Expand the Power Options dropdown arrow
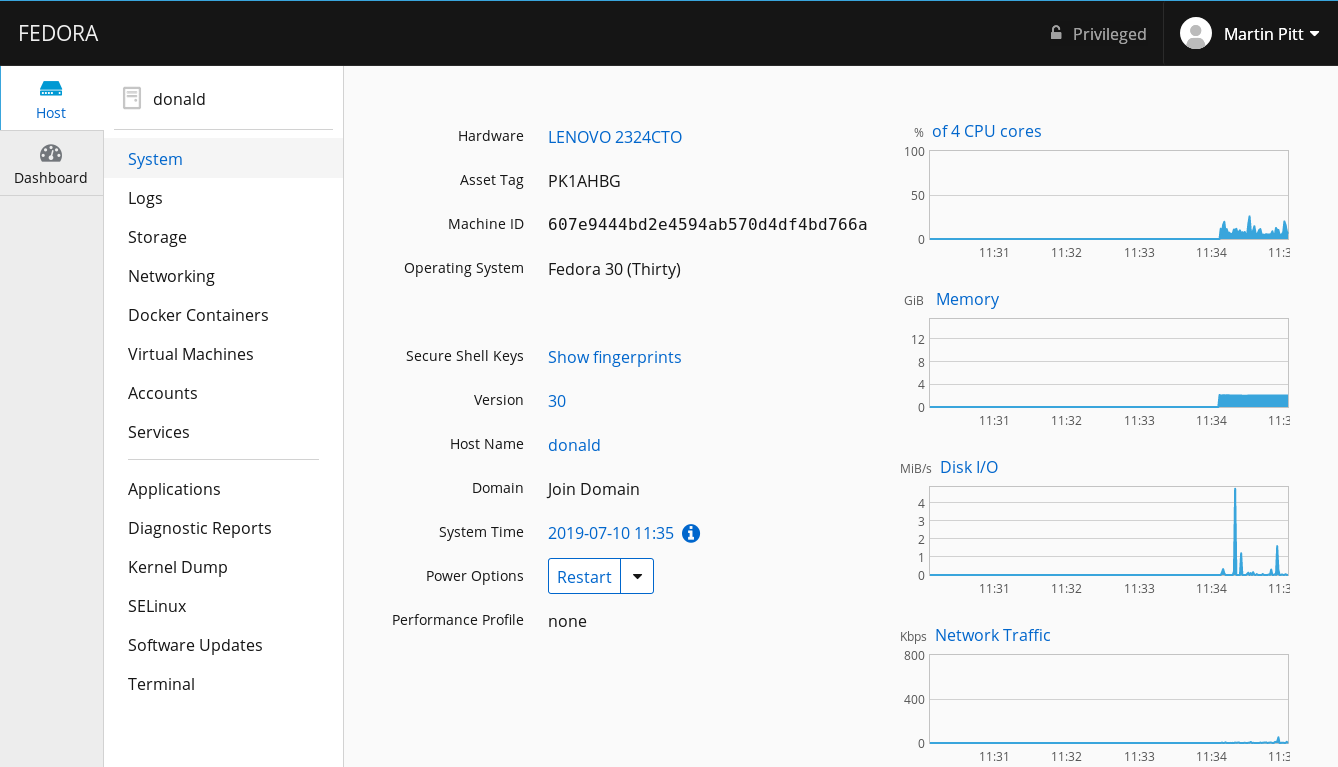Image resolution: width=1338 pixels, height=767 pixels. [x=638, y=576]
